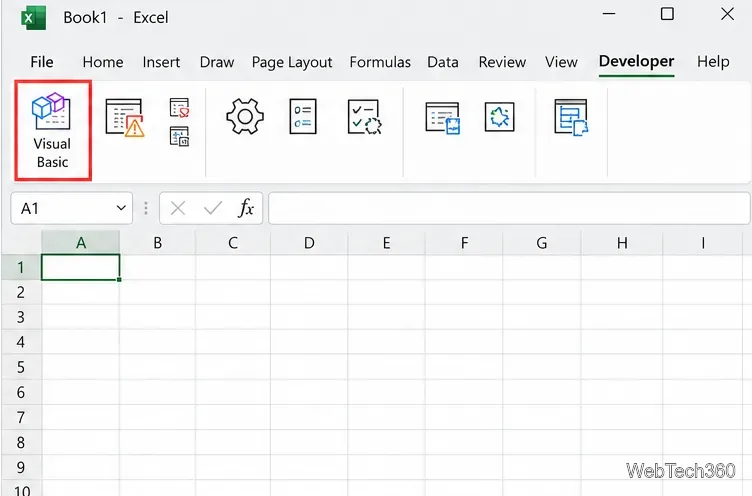The width and height of the screenshot is (752, 496).
Task: Select cell H4
Action: pos(622,342)
